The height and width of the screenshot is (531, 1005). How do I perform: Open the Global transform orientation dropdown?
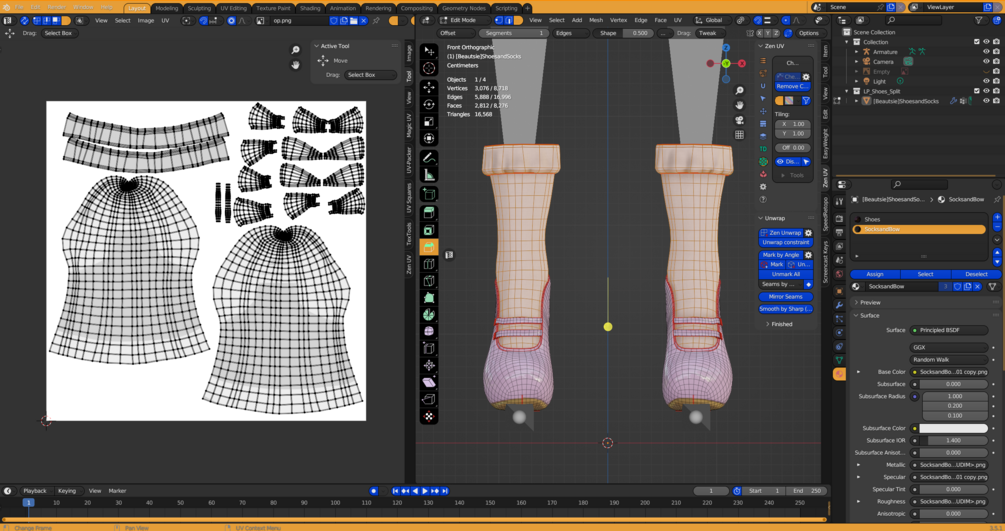point(713,21)
